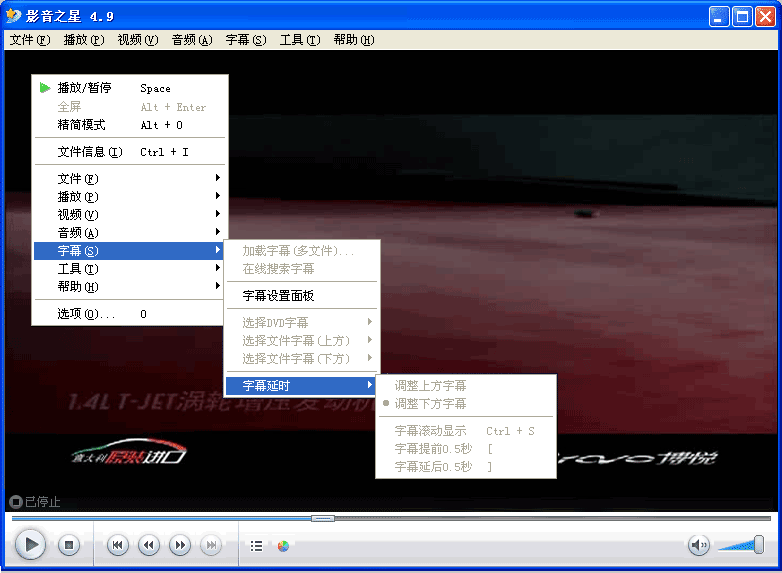Click the 已停止 status indicator

pos(35,501)
